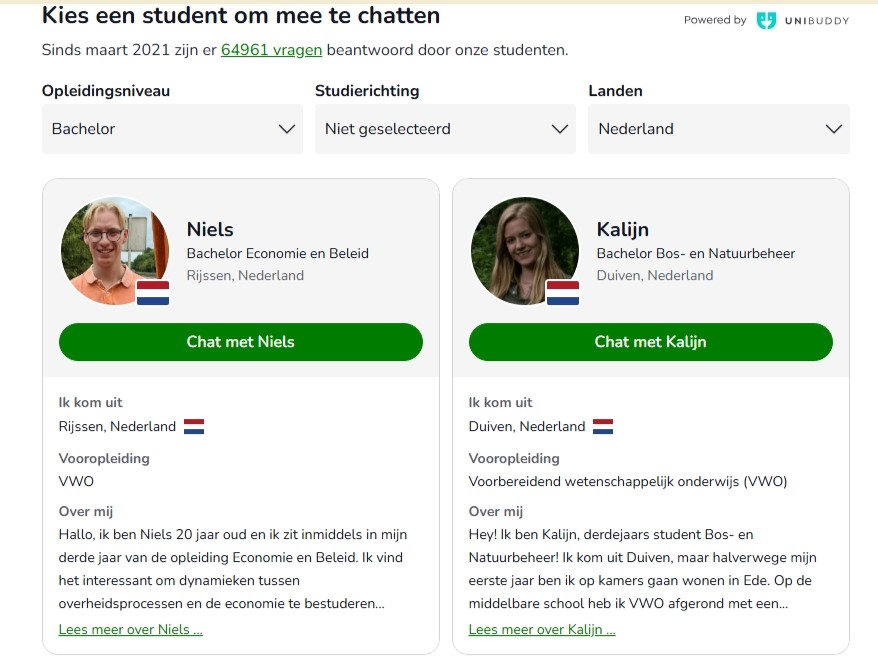Click the chevron arrow in Studierichting dropdown
878x662 pixels.
[x=560, y=129]
